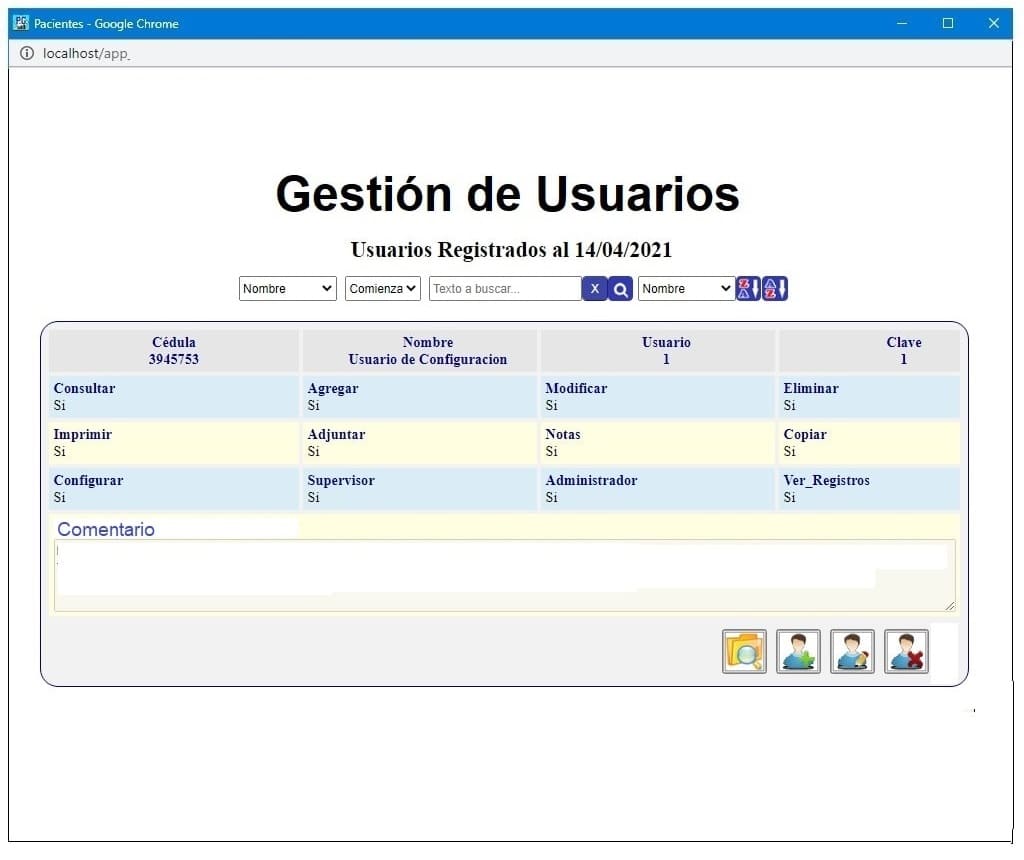Click the Cédula value 3945753
The width and height of the screenshot is (1024, 860).
click(x=174, y=359)
